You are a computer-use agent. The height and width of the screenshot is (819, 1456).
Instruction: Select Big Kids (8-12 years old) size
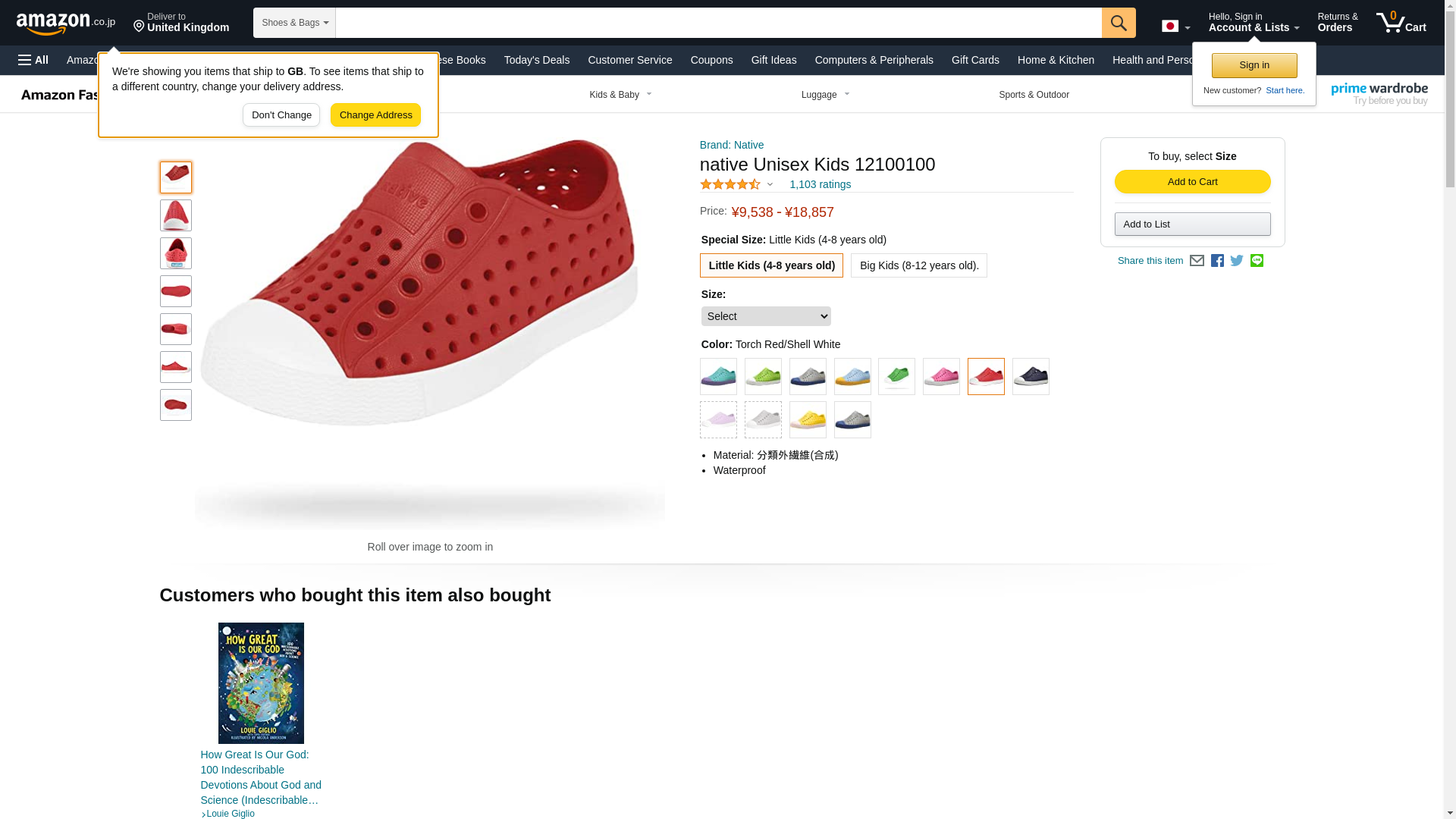click(x=918, y=265)
